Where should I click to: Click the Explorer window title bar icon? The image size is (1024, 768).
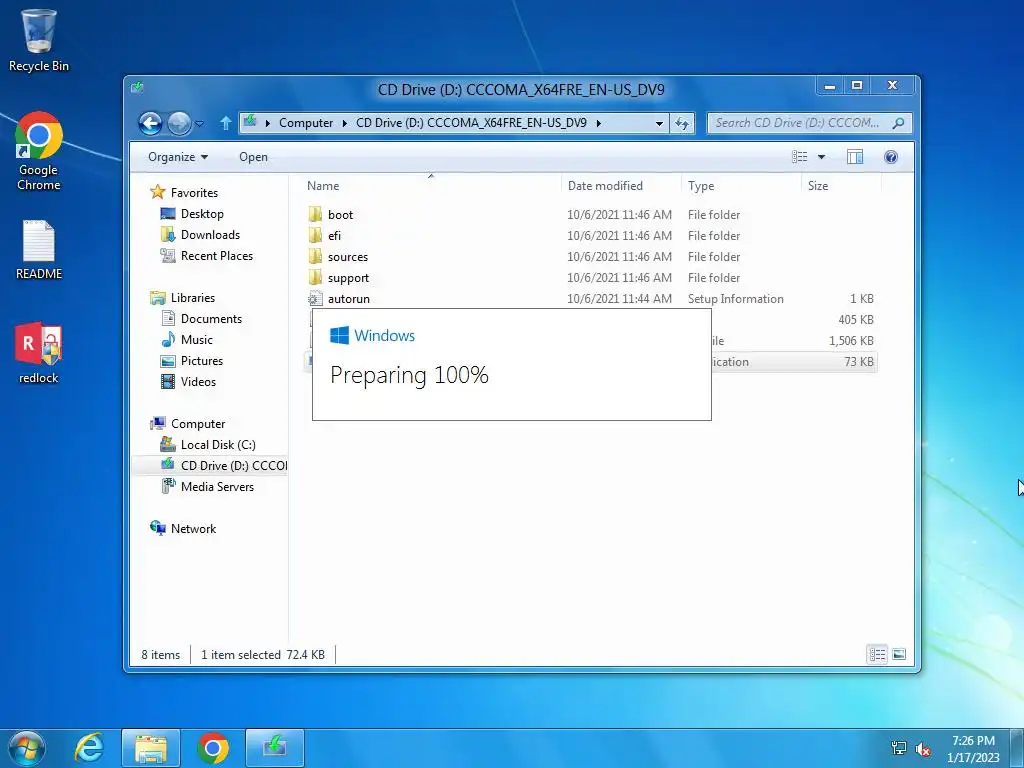coord(137,88)
